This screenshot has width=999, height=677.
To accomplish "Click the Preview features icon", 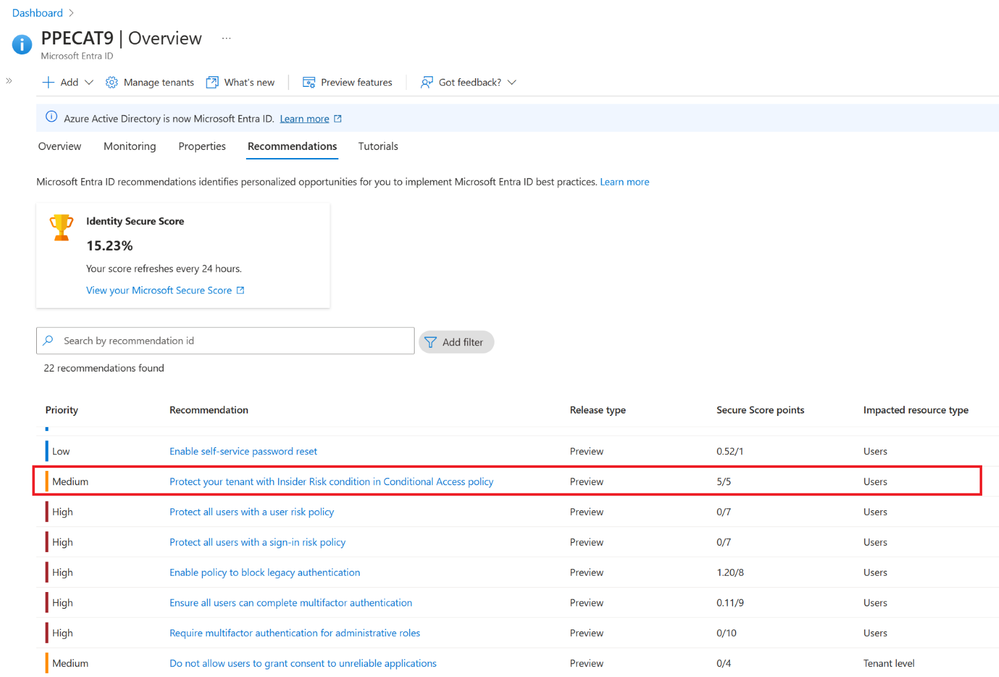I will (309, 82).
